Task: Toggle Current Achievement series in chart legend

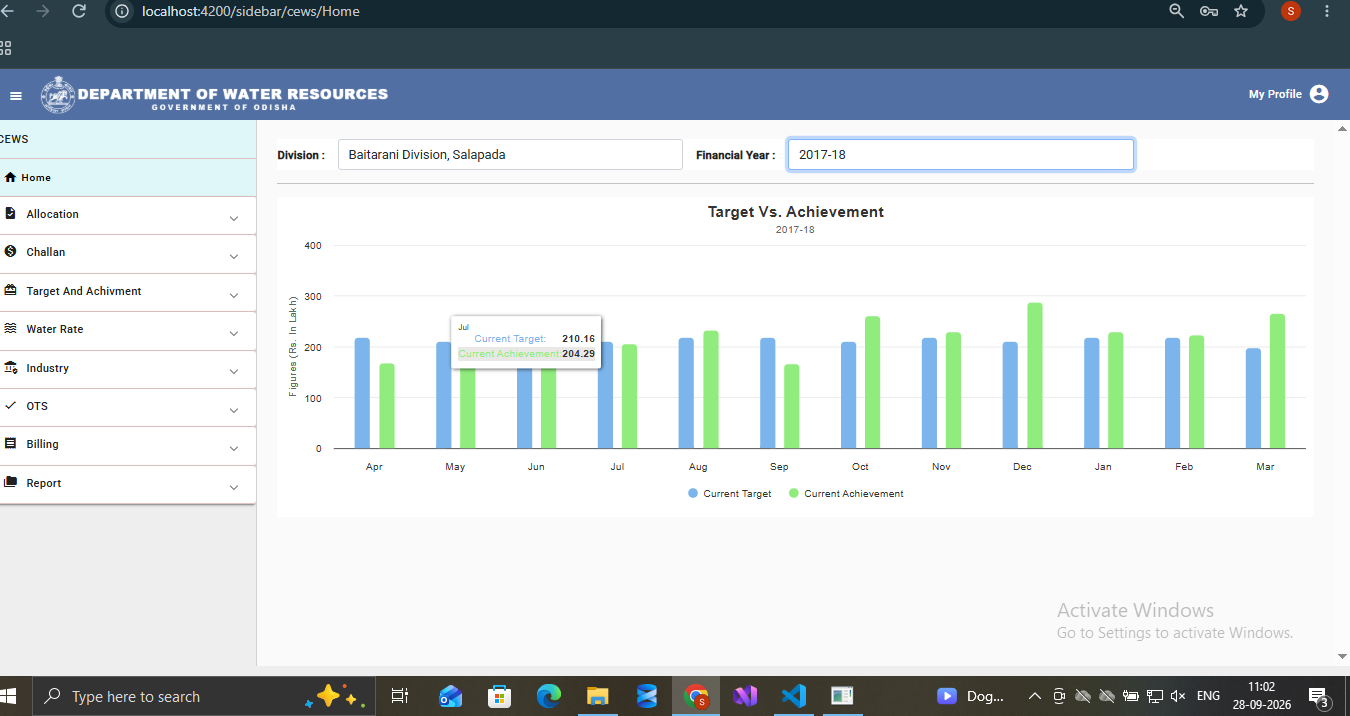Action: pos(846,494)
